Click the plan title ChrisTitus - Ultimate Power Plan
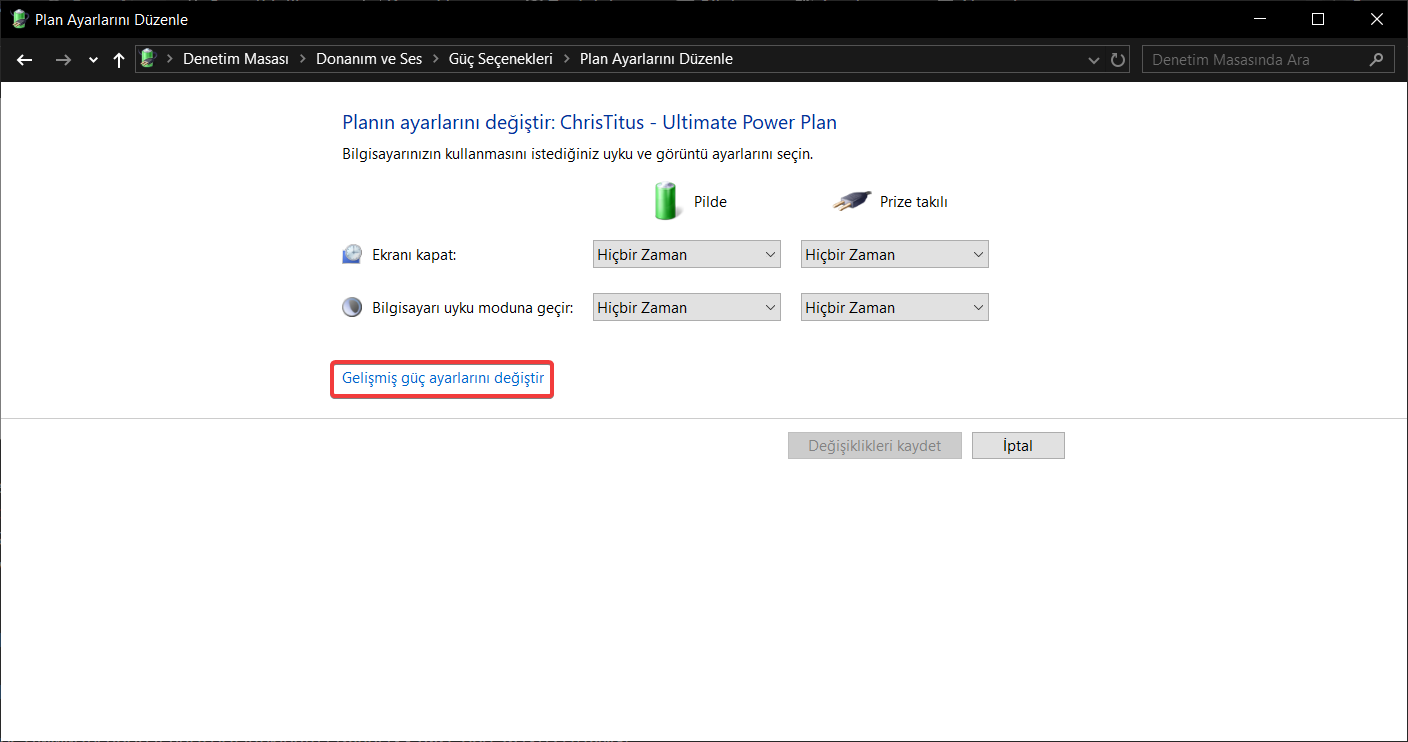This screenshot has height=742, width=1408. coord(698,122)
